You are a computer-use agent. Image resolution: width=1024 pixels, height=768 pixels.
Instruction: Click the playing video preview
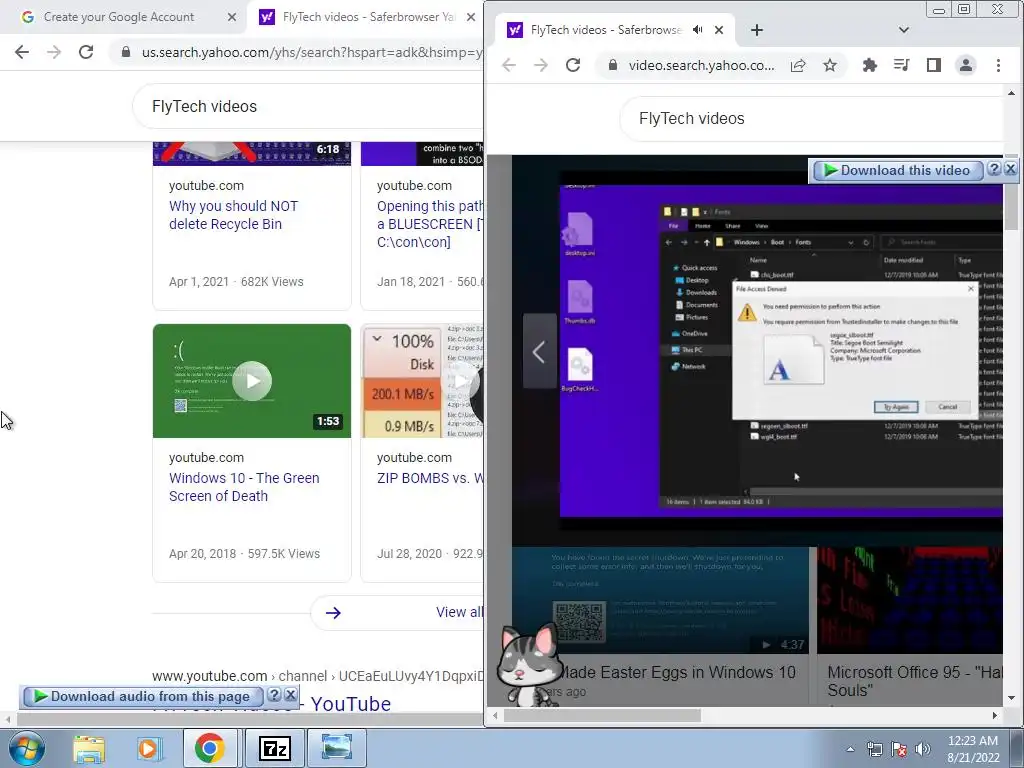pyautogui.click(x=780, y=351)
